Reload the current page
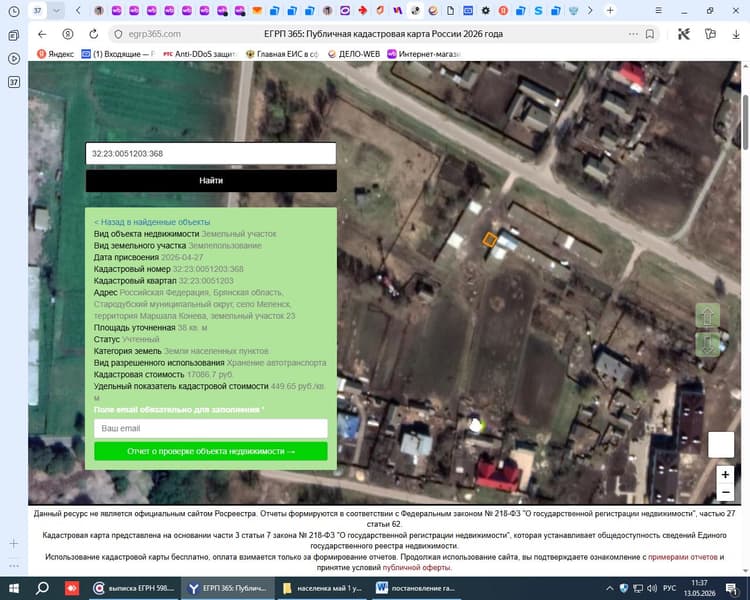This screenshot has height=600, width=750. click(94, 34)
